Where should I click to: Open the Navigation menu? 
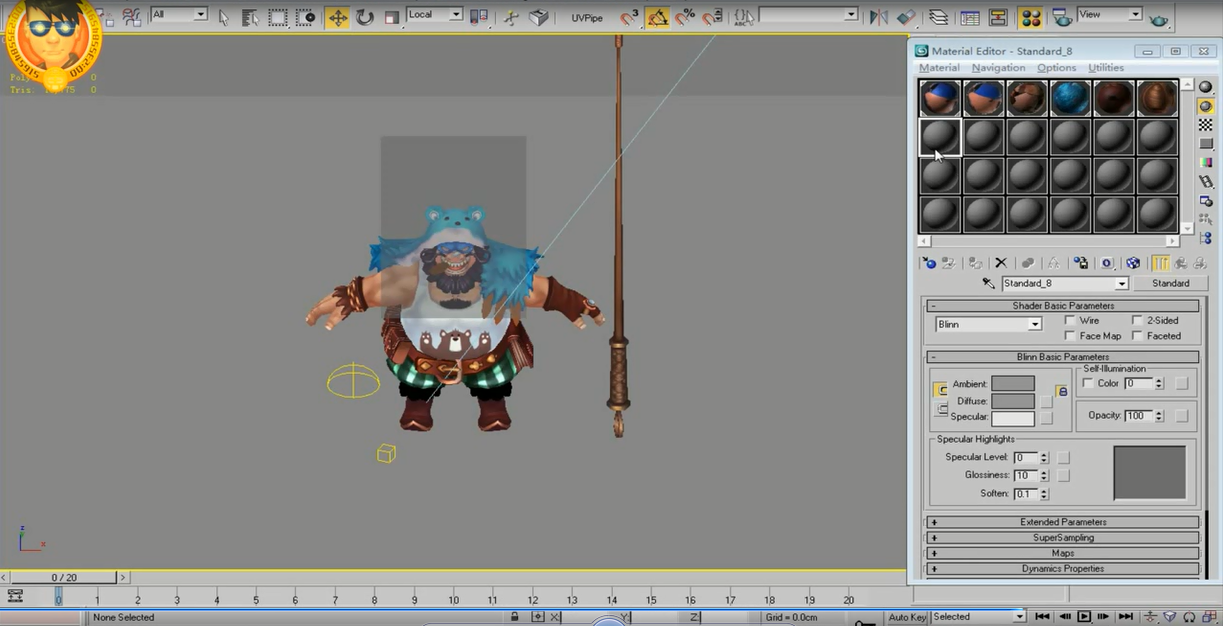pos(998,68)
